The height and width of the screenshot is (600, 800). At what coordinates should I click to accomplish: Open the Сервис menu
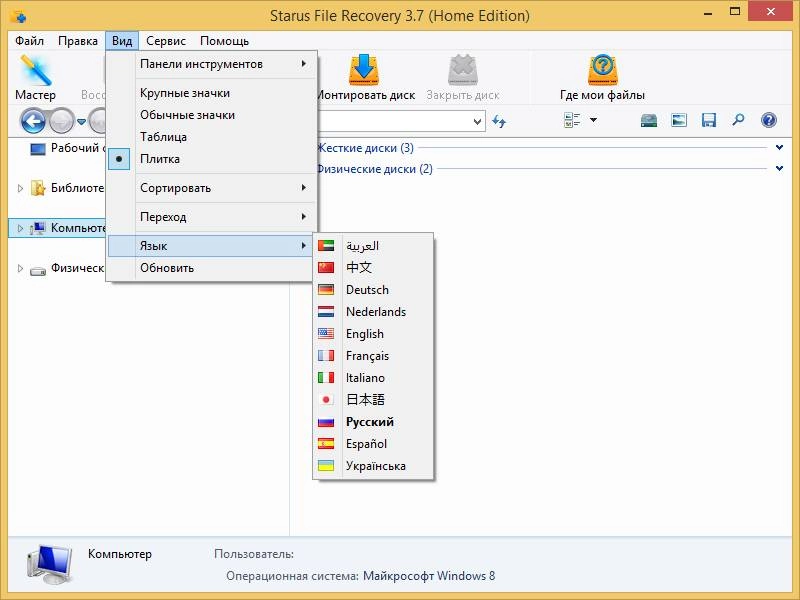point(166,41)
